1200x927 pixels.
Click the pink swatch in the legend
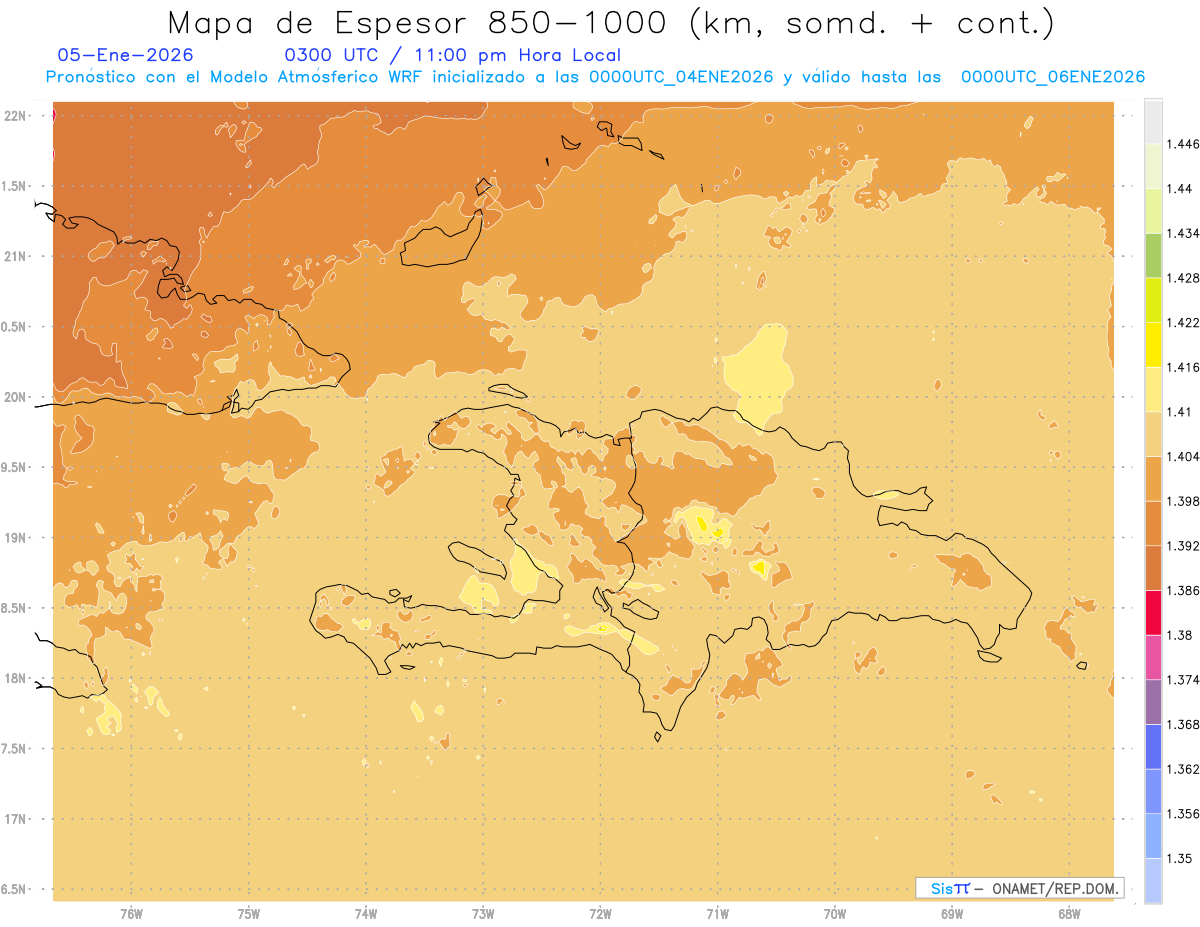[x=1154, y=656]
